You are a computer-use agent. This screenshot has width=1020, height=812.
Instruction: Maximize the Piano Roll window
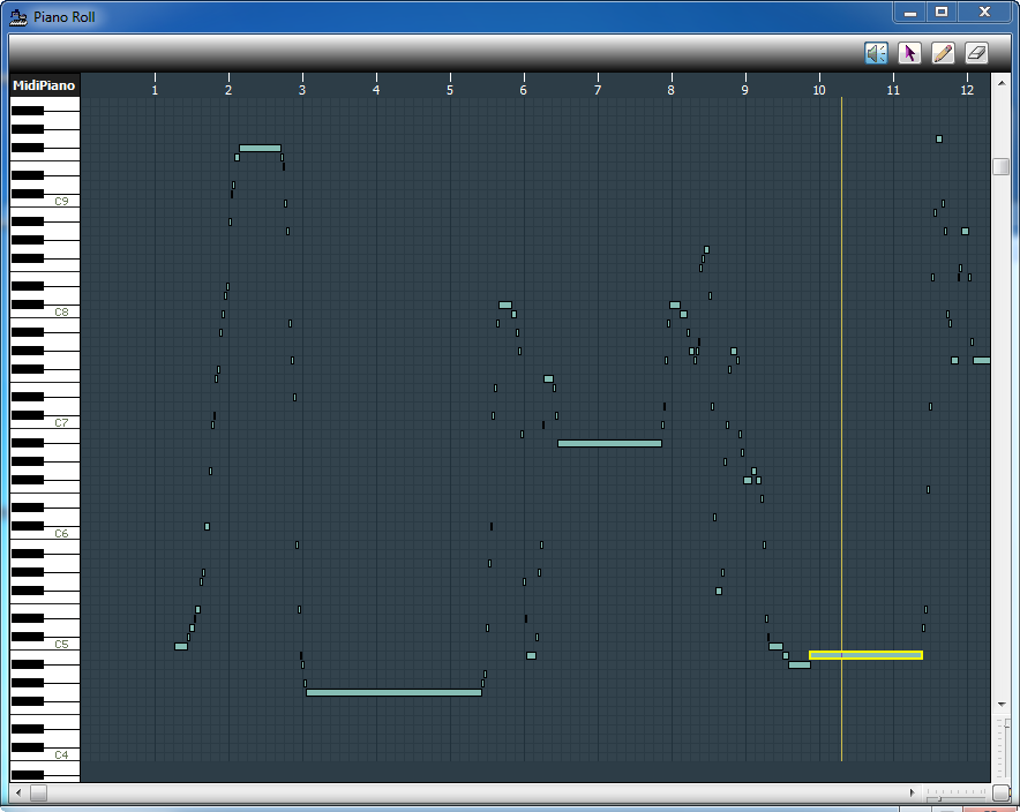pos(941,12)
